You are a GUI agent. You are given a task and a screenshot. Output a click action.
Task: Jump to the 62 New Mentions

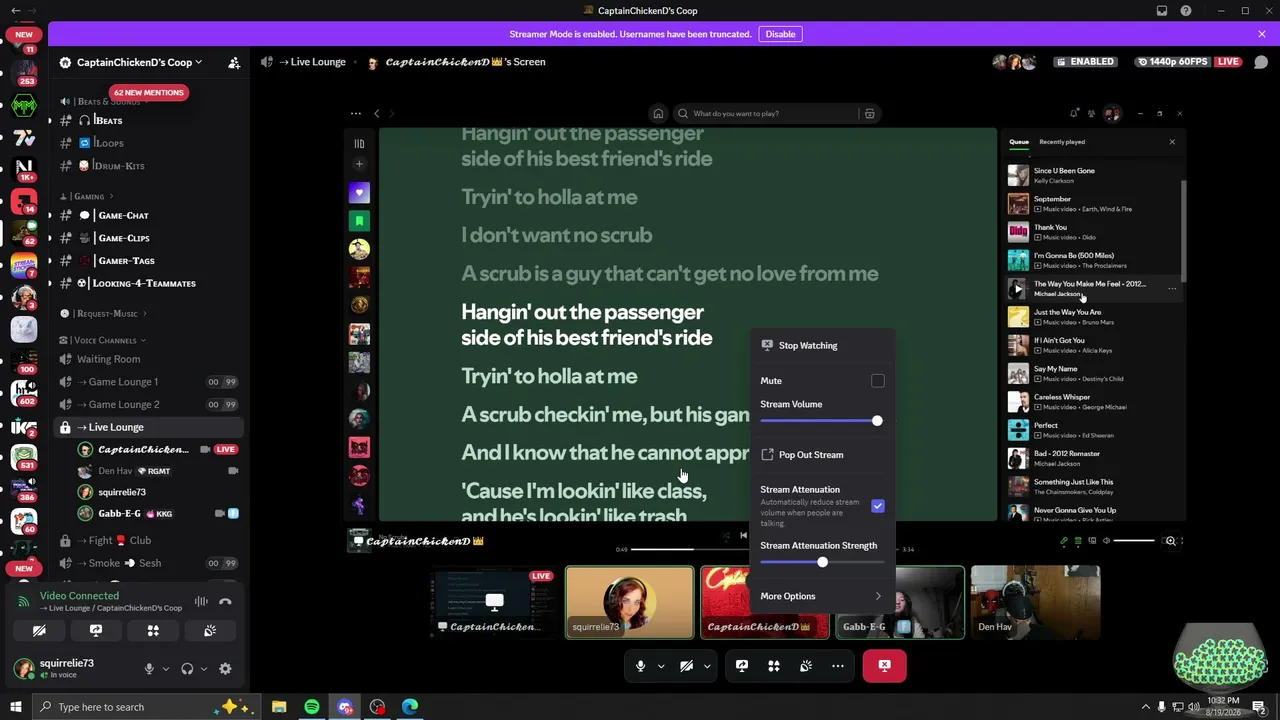click(x=148, y=93)
